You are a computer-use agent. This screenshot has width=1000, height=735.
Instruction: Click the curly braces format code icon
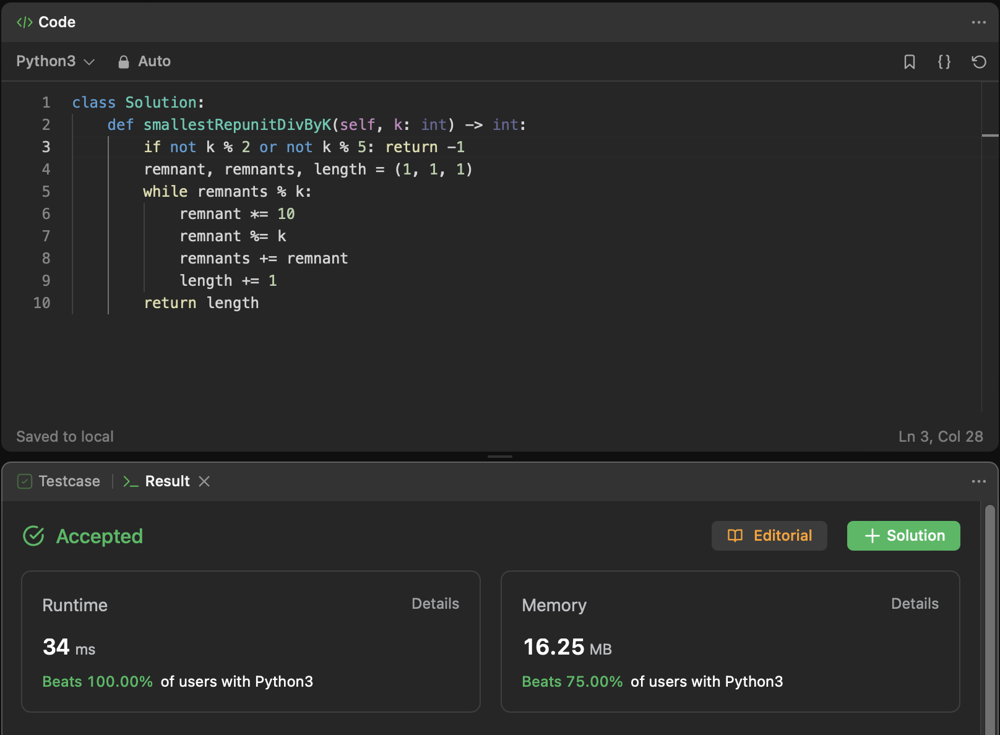pyautogui.click(x=944, y=62)
